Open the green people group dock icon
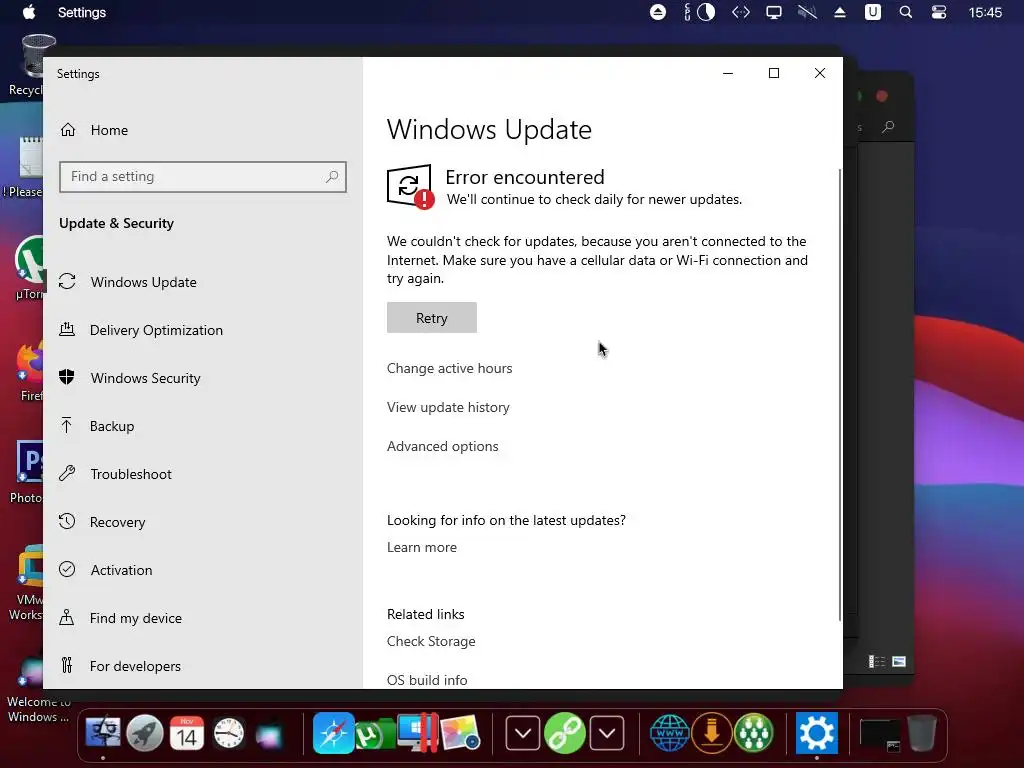1024x768 pixels. pos(754,733)
